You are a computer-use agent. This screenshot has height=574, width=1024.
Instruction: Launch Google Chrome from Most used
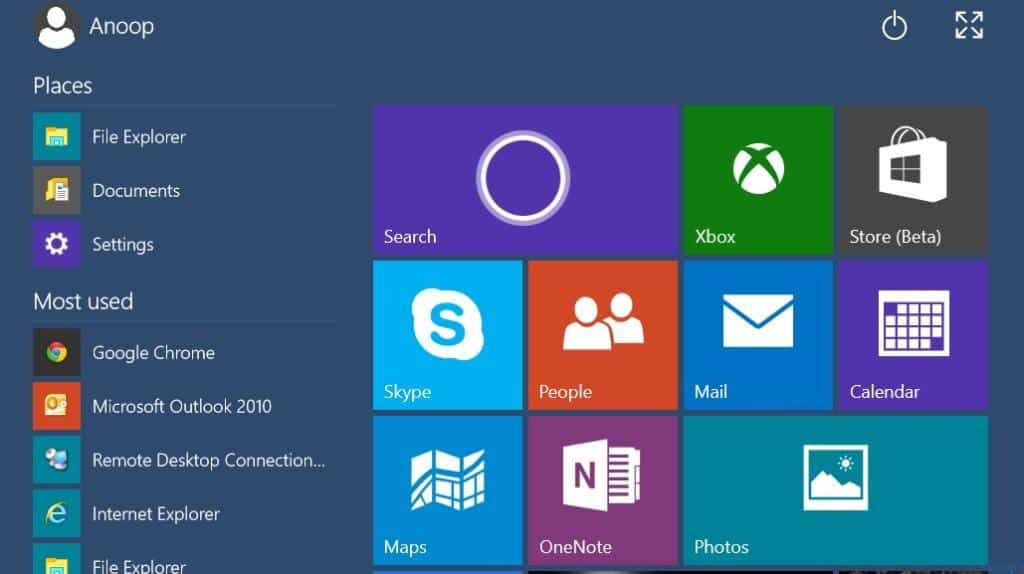184,353
